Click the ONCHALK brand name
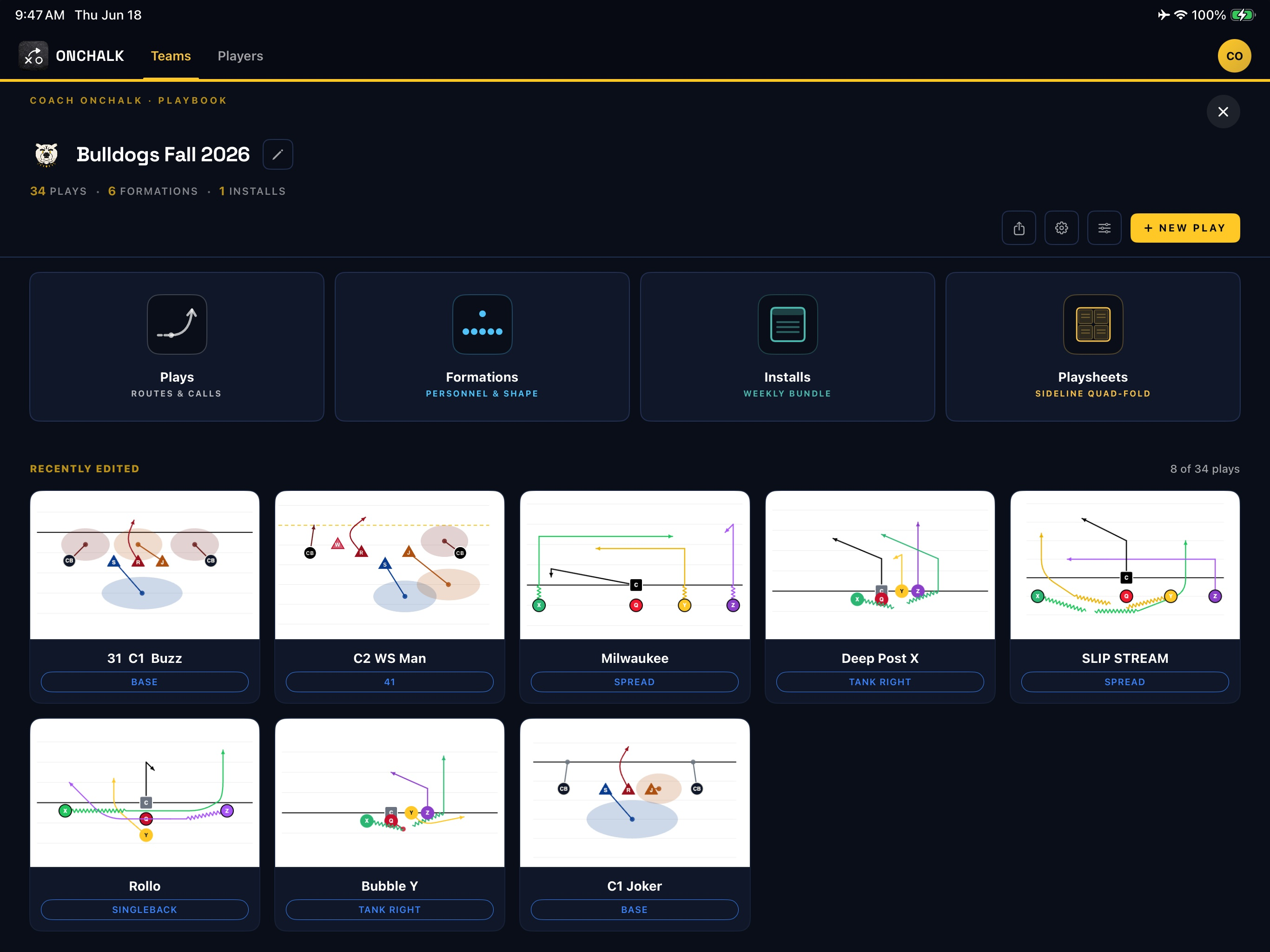 [90, 56]
